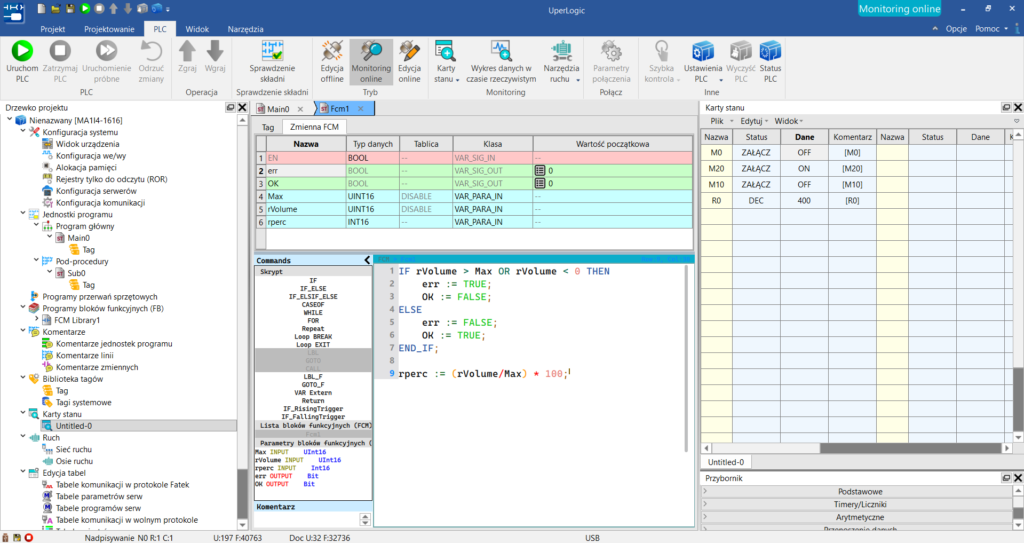The image size is (1024, 543).
Task: Select Sub0 in the project tree
Action: pyautogui.click(x=76, y=273)
